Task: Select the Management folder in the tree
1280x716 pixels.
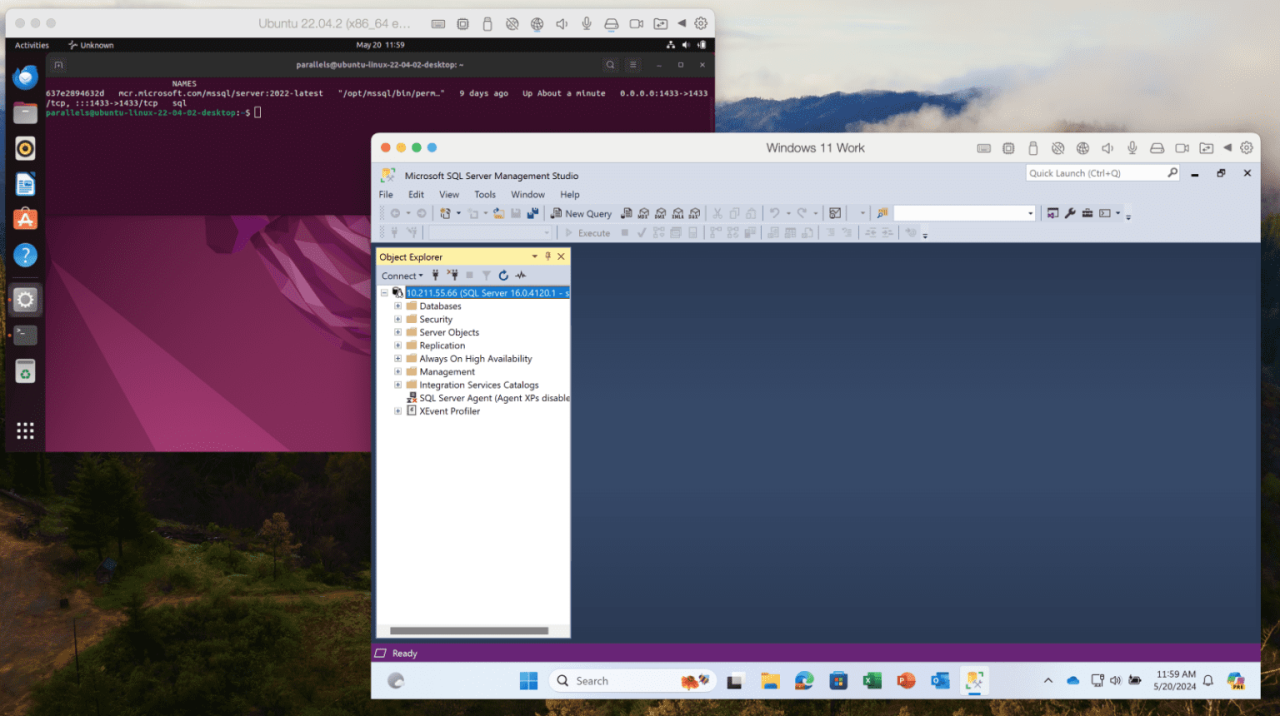Action: pos(447,372)
